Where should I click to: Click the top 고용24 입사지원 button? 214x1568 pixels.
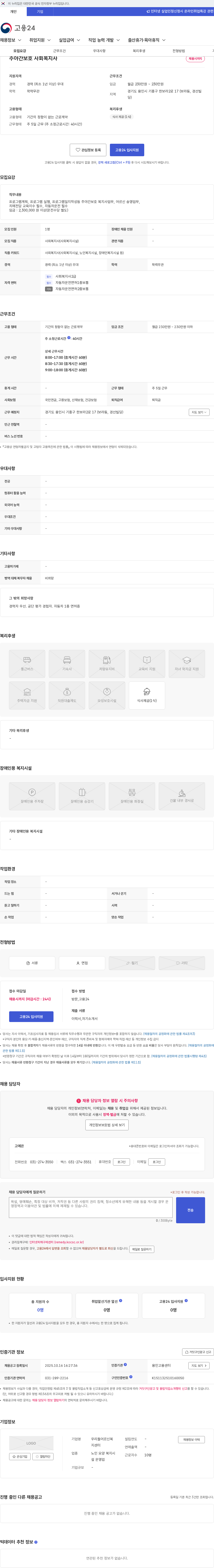tap(127, 150)
